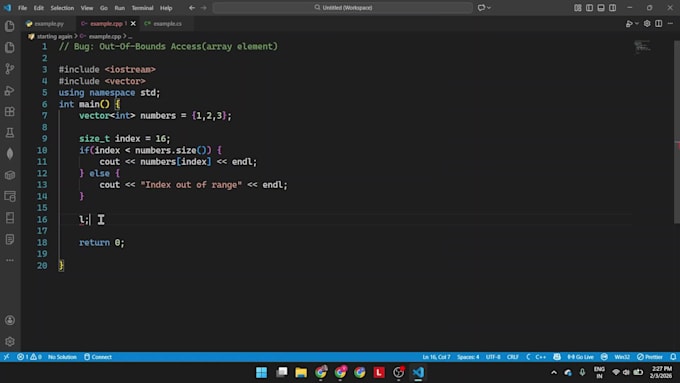Viewport: 680px width, 383px height.
Task: Change the UTF-8 encoding setting
Action: [493, 357]
